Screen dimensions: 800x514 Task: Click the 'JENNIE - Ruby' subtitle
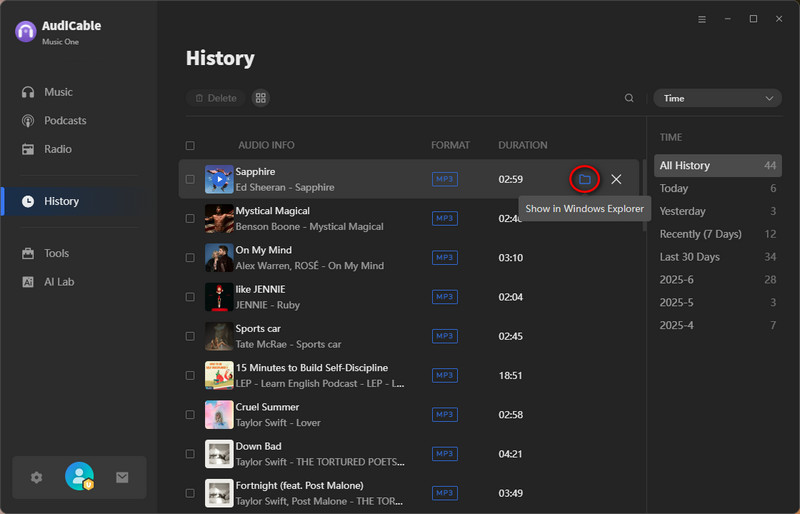tap(267, 305)
